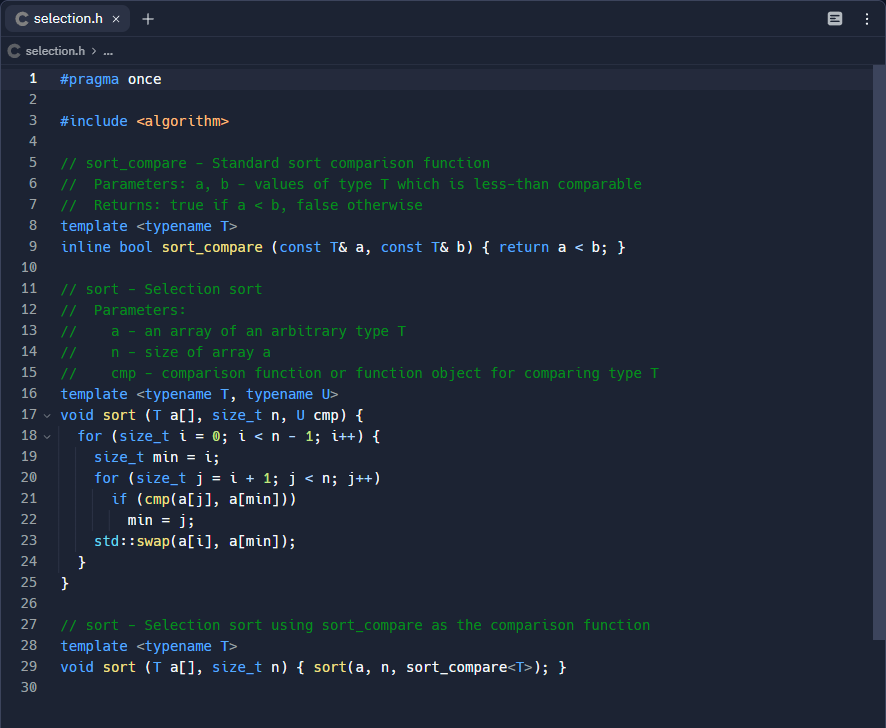The height and width of the screenshot is (728, 886).
Task: Click line number 1 in the gutter
Action: point(33,78)
